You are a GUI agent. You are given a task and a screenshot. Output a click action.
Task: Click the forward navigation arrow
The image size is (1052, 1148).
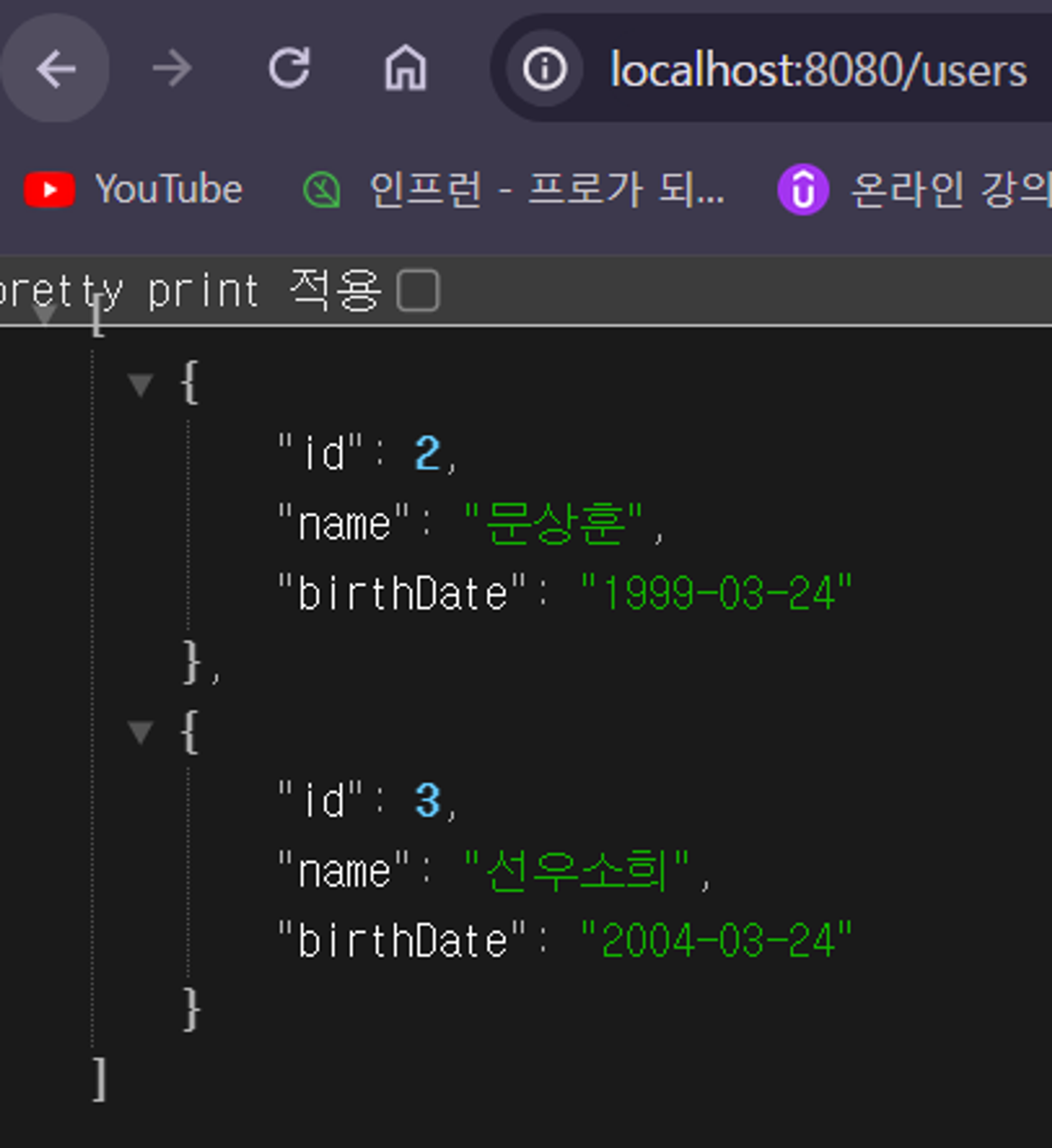172,68
